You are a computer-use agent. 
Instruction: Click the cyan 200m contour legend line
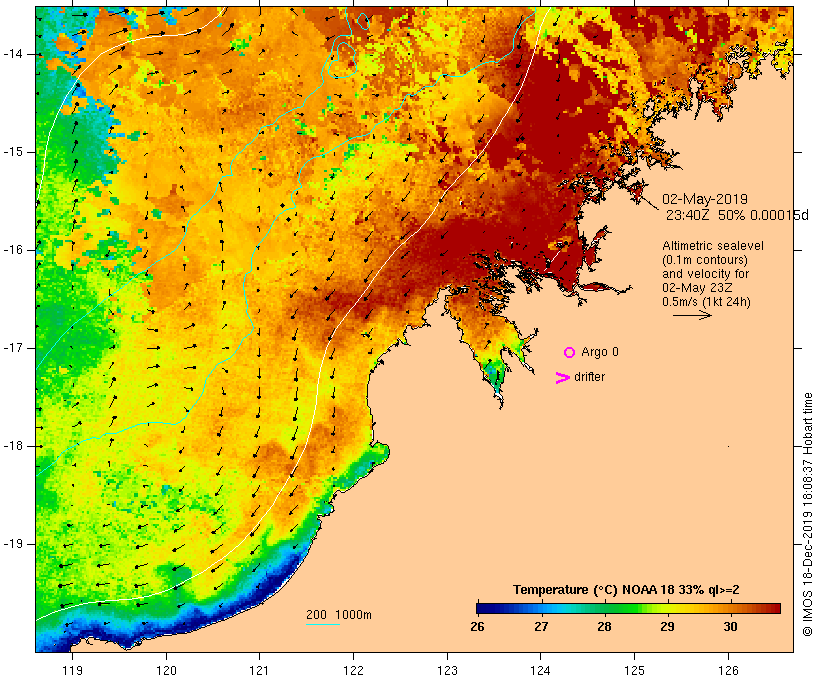coord(323,624)
